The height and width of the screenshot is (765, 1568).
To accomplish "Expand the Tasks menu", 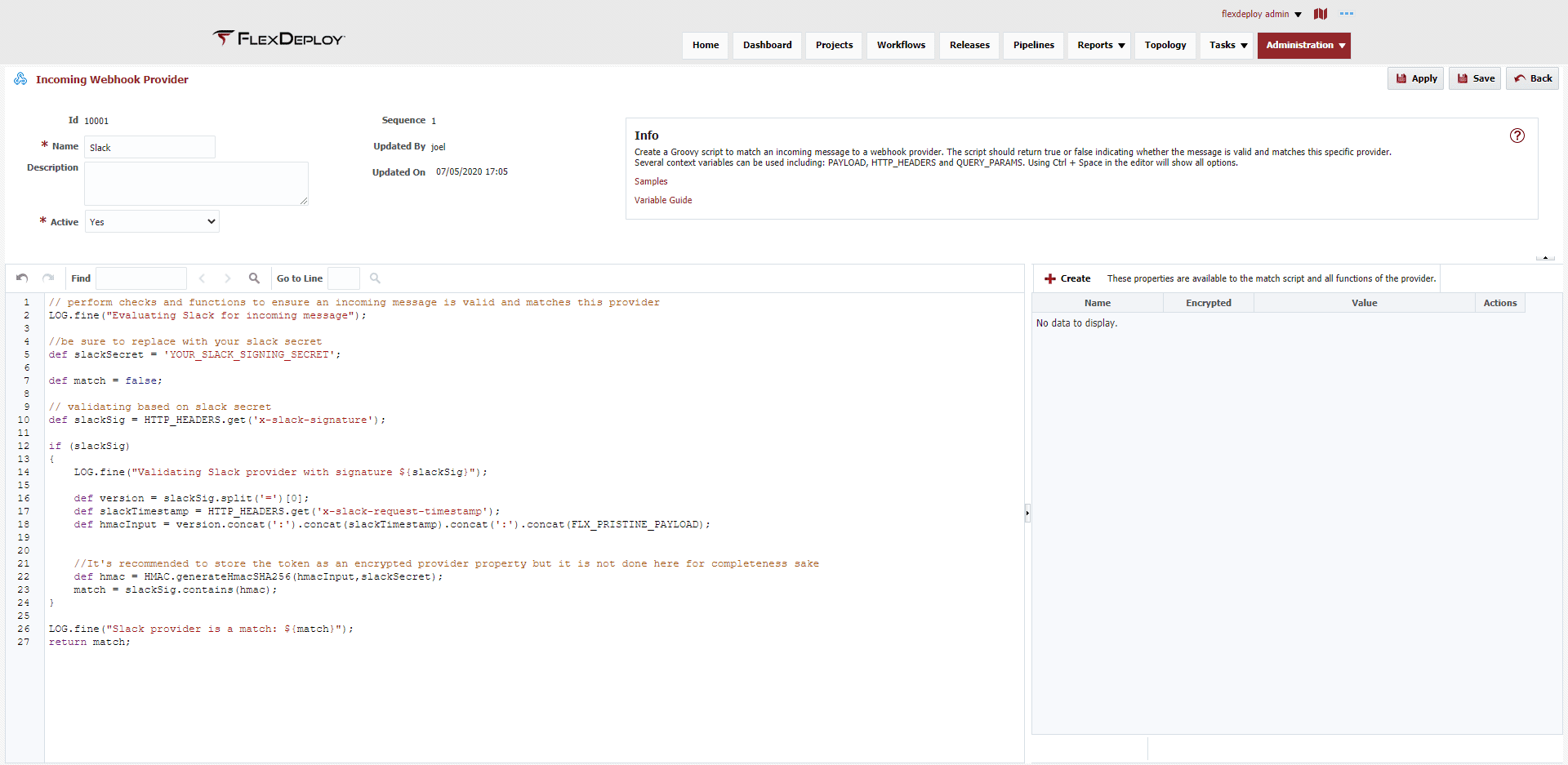I will (1228, 45).
